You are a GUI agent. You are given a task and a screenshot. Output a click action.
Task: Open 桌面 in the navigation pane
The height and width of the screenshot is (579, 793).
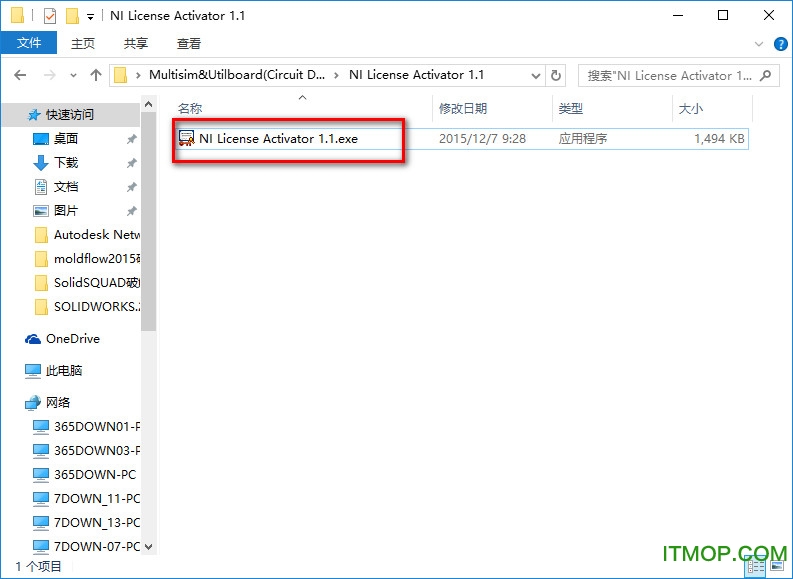coord(66,139)
